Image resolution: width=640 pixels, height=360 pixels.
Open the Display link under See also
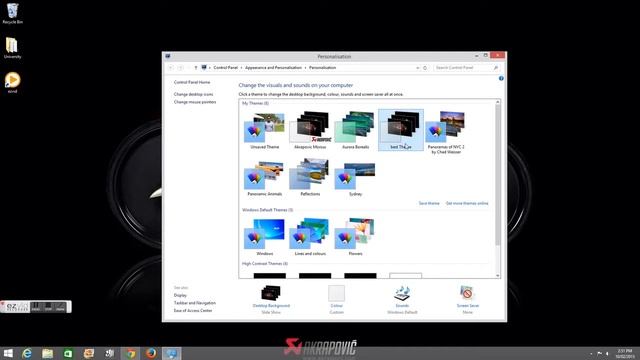180,295
